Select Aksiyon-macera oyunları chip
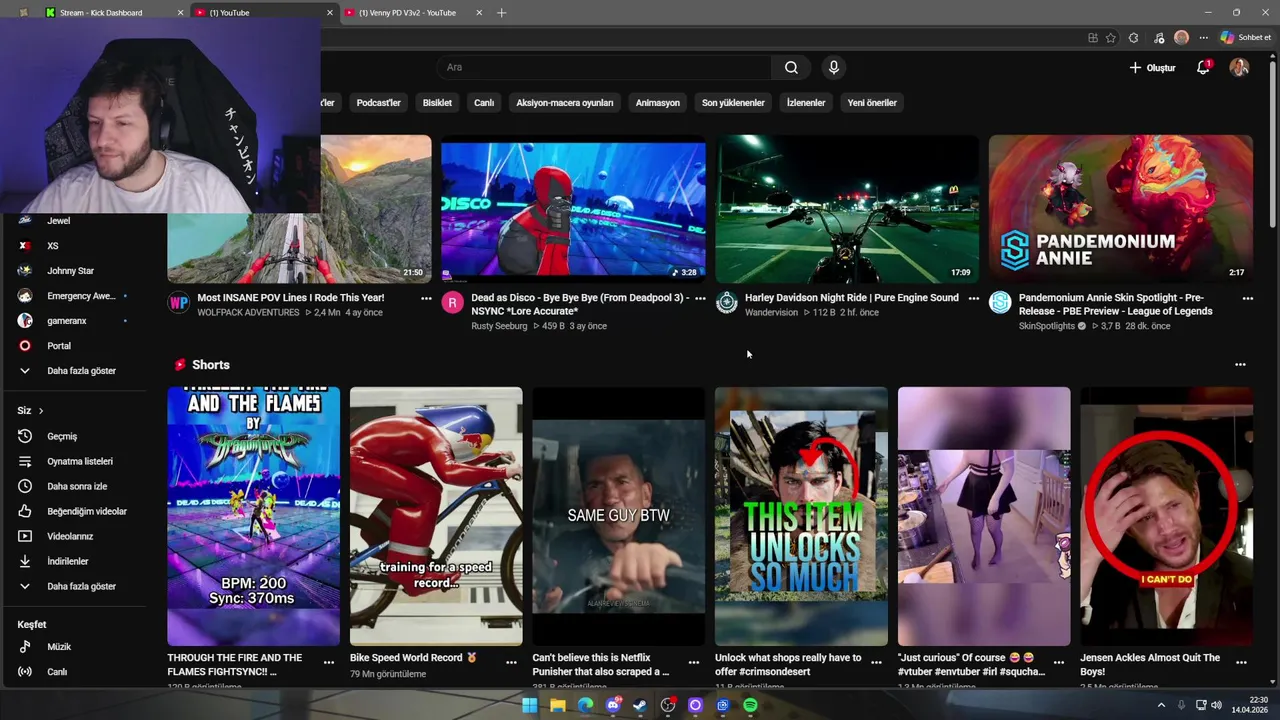The height and width of the screenshot is (720, 1280). pyautogui.click(x=565, y=102)
